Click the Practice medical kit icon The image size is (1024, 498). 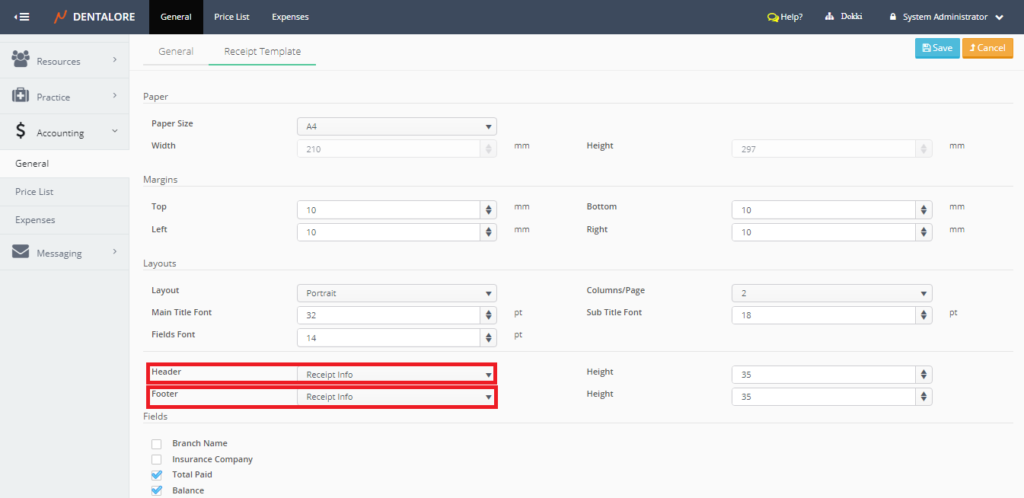[20, 96]
